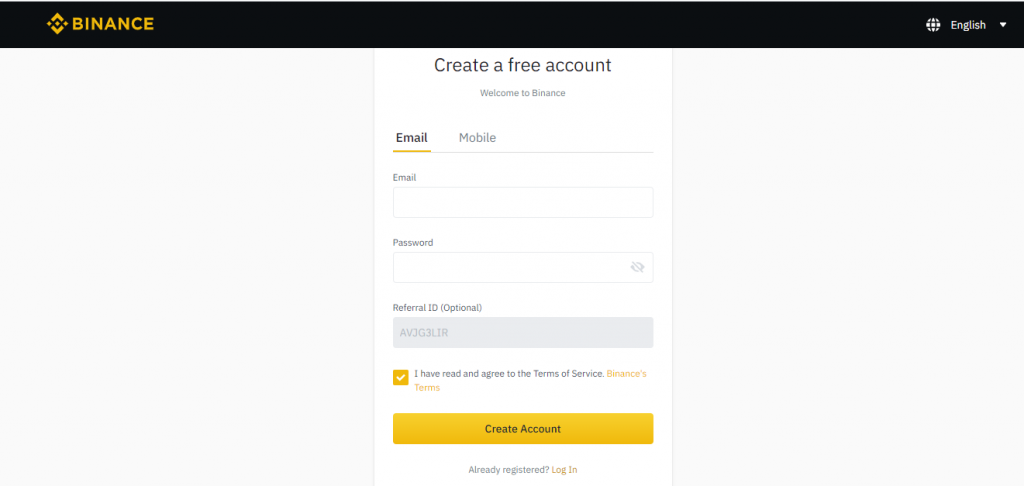Select the Email registration tab
1024x486 pixels.
point(411,138)
